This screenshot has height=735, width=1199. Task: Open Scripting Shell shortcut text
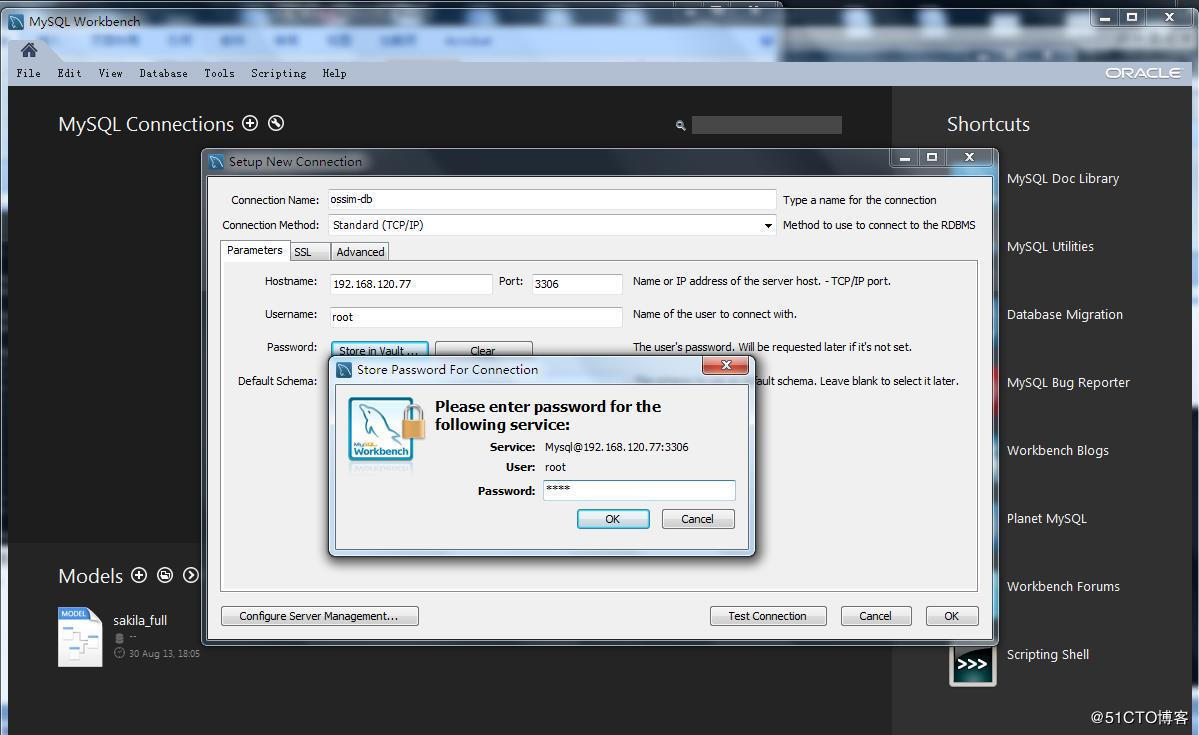pos(1048,655)
